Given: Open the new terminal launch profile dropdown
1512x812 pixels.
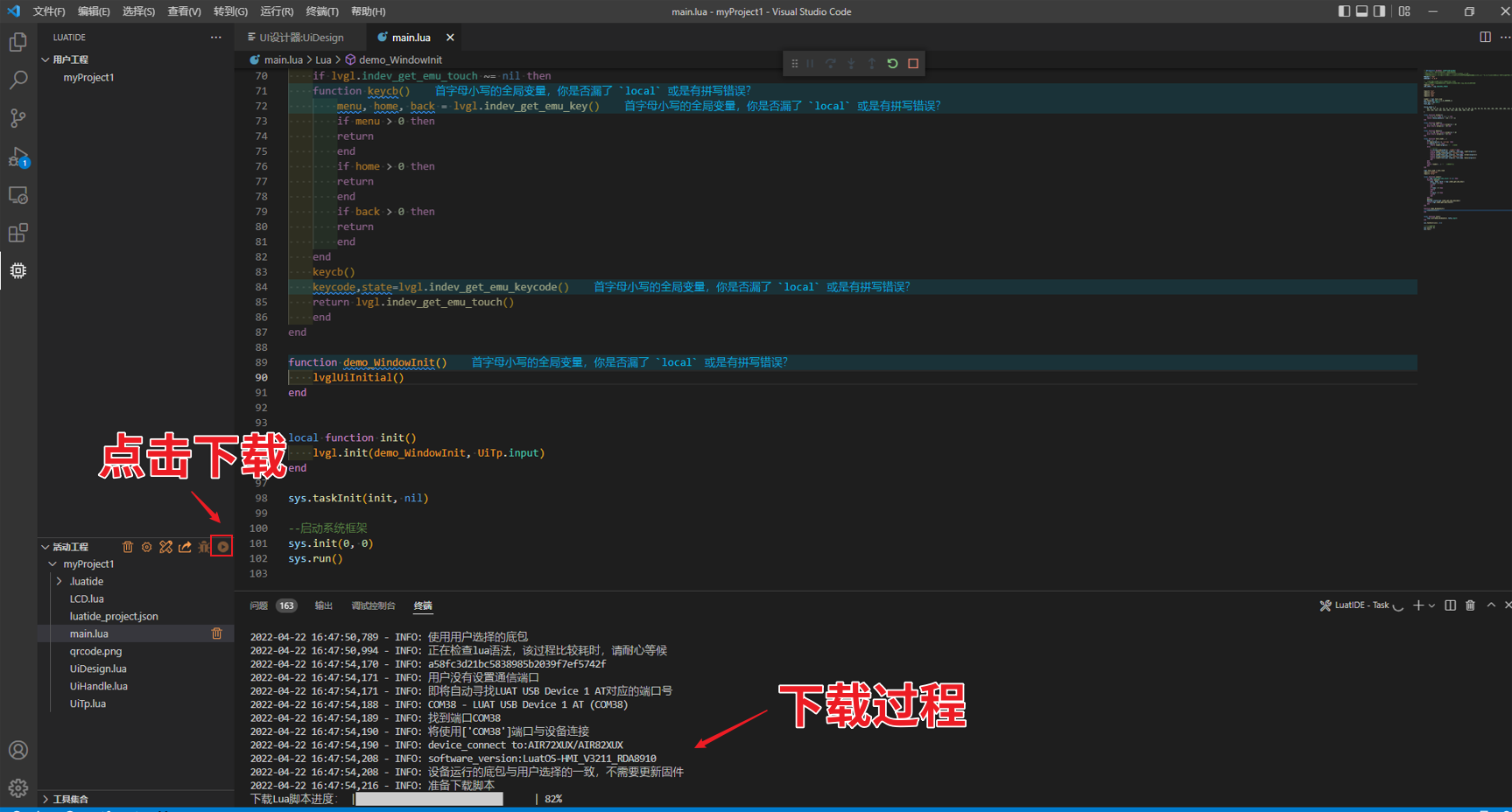Looking at the screenshot, I should (1431, 605).
